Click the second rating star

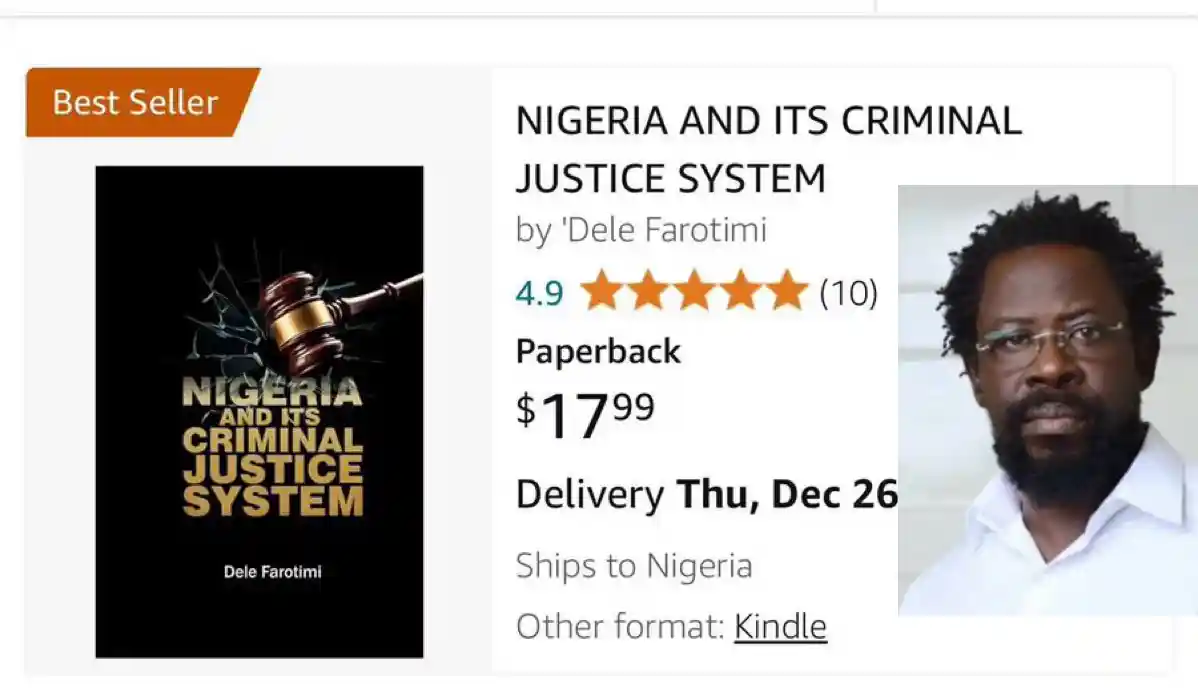[648, 291]
